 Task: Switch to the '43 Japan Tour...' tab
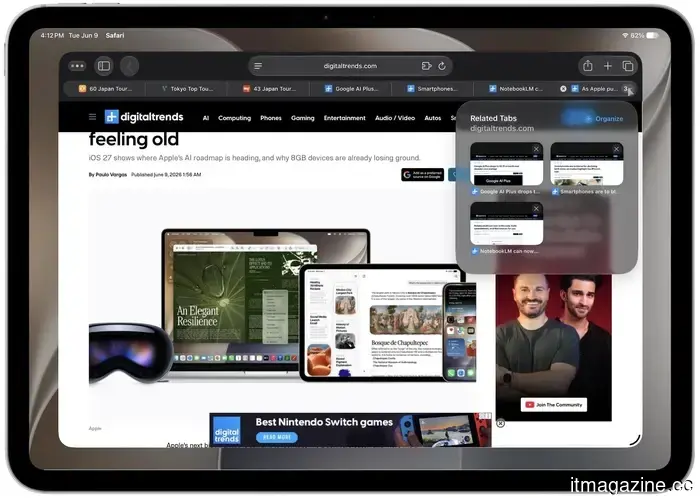[269, 89]
